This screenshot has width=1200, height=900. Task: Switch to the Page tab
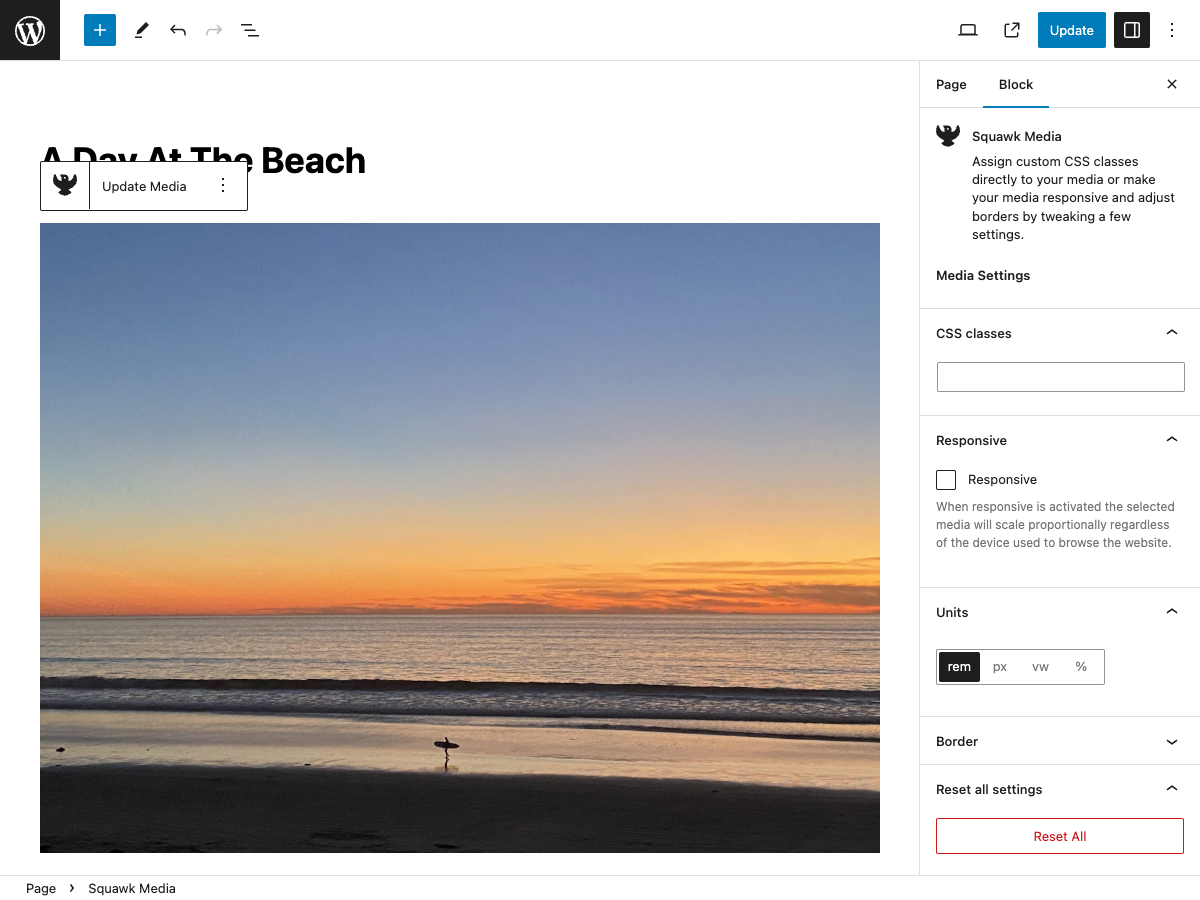(951, 85)
